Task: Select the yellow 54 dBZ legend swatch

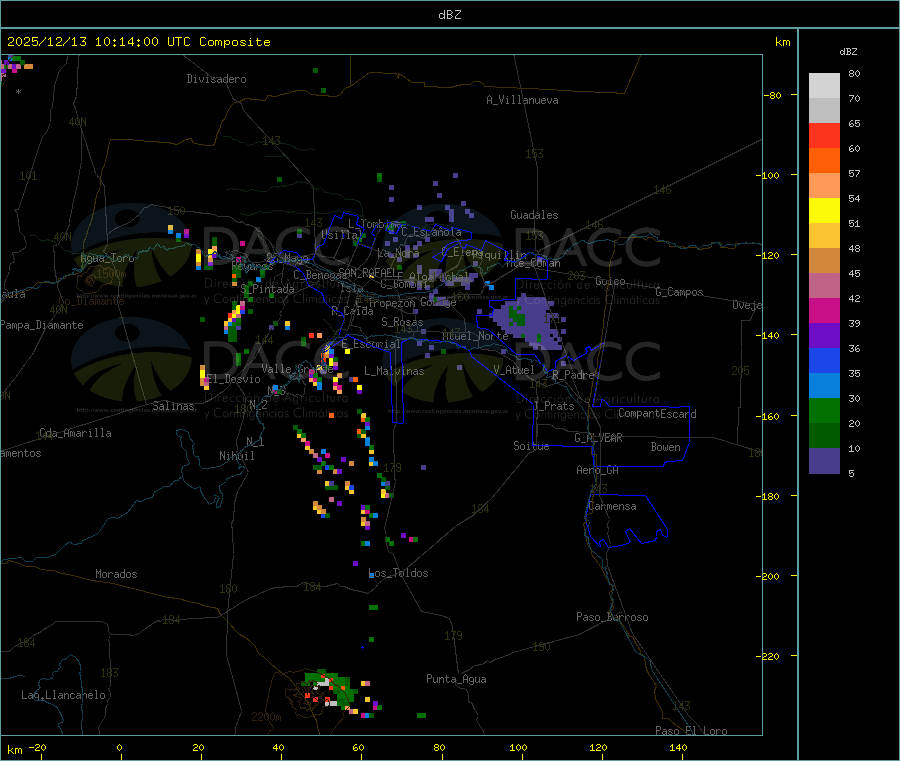Action: click(x=824, y=211)
